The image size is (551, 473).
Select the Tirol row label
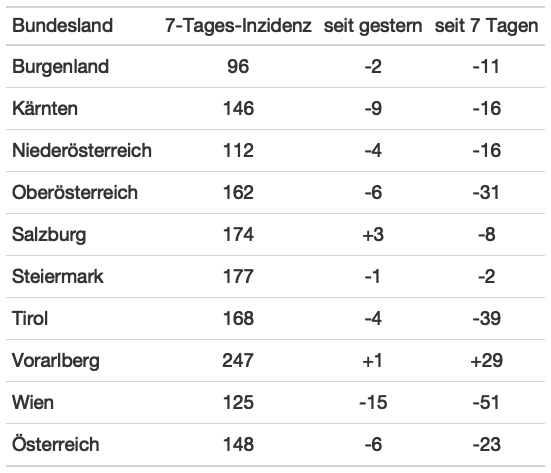click(30, 318)
